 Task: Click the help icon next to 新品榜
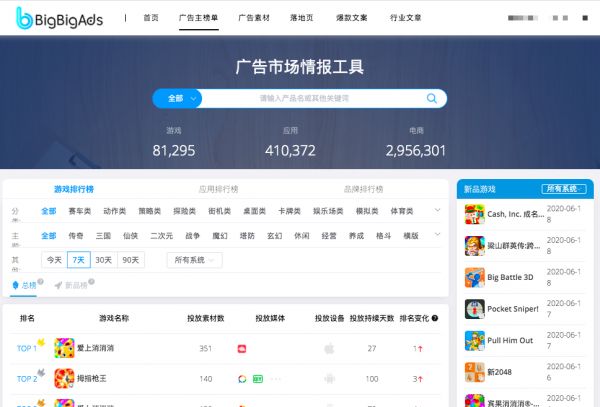91,282
